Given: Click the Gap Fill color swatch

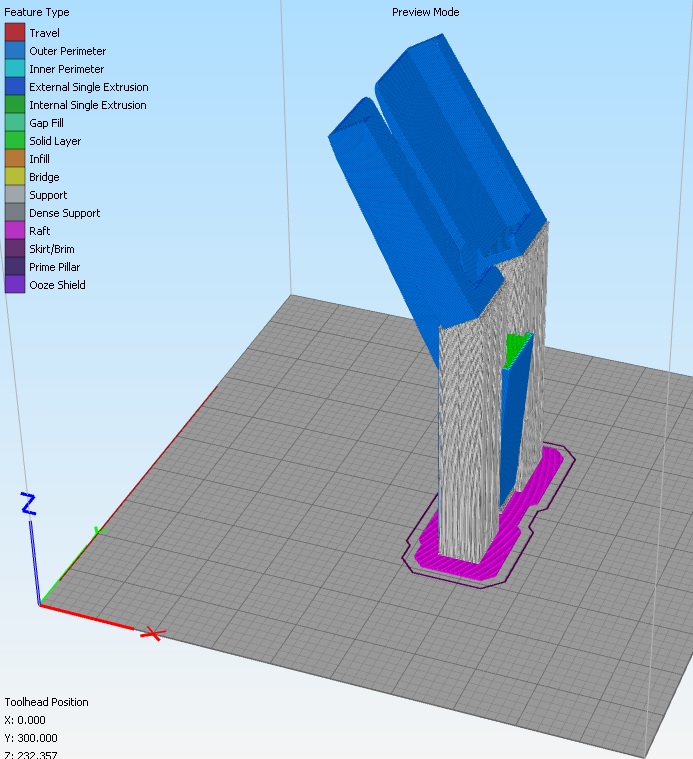Looking at the screenshot, I should (15, 122).
